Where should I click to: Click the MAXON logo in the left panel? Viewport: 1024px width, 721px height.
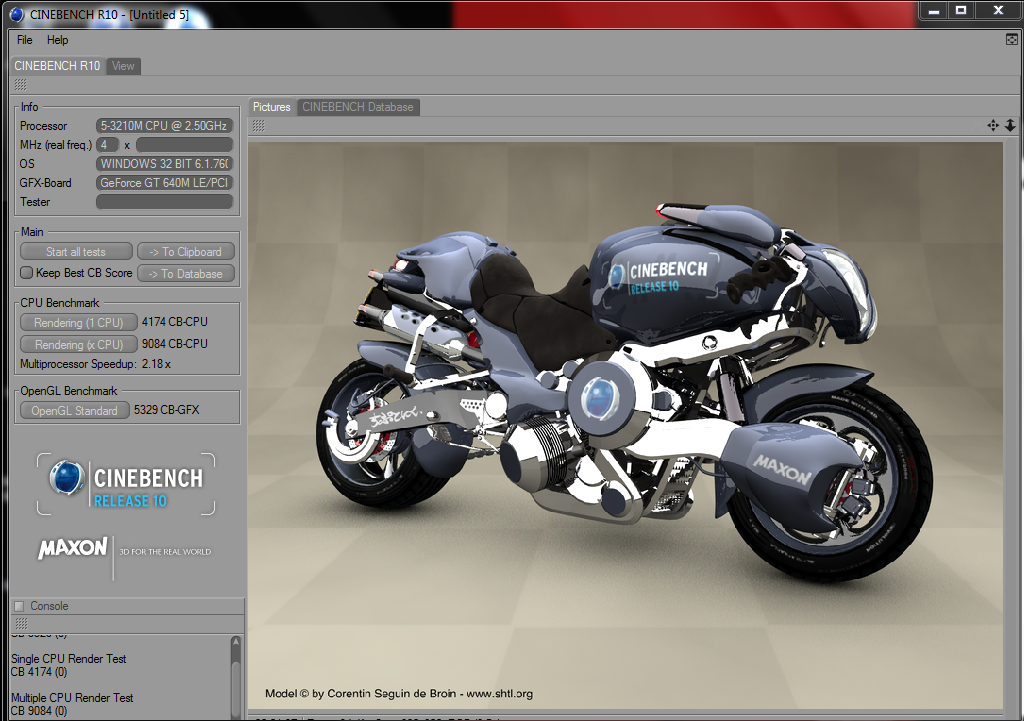(72, 548)
